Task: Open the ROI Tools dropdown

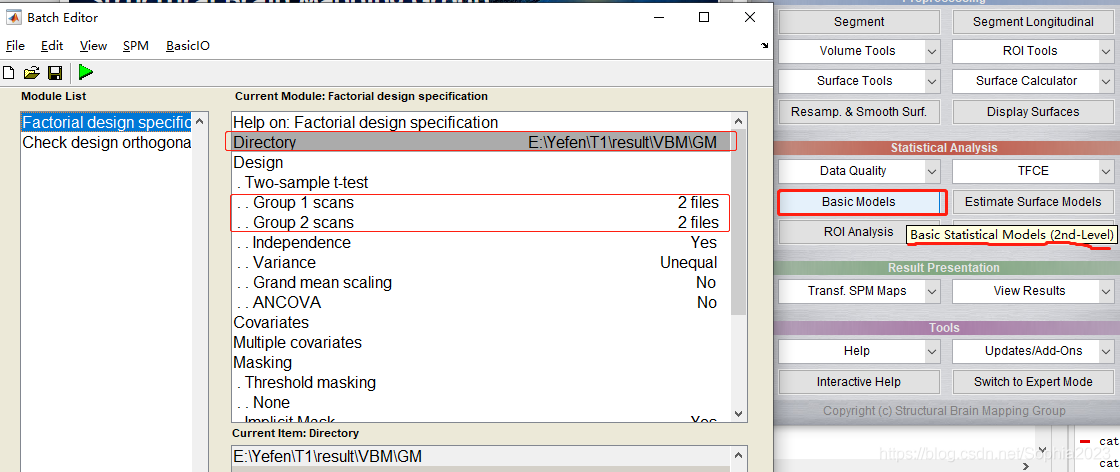Action: point(1106,51)
